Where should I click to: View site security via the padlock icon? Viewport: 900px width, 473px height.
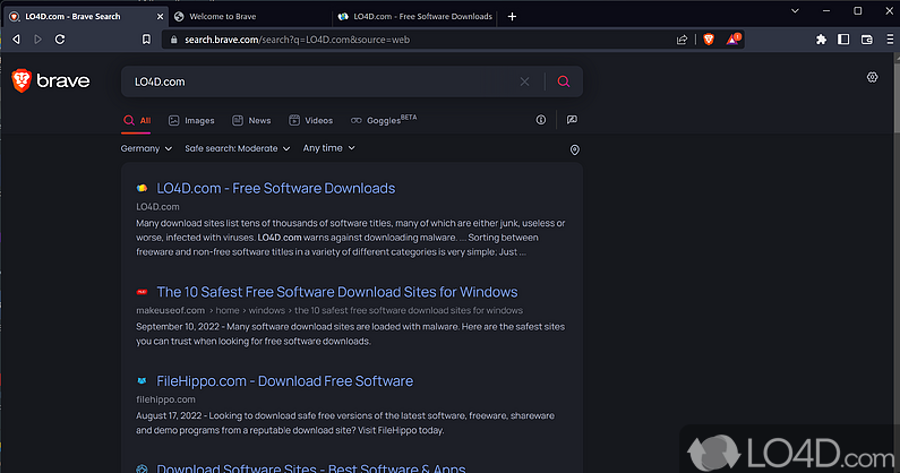pos(174,40)
